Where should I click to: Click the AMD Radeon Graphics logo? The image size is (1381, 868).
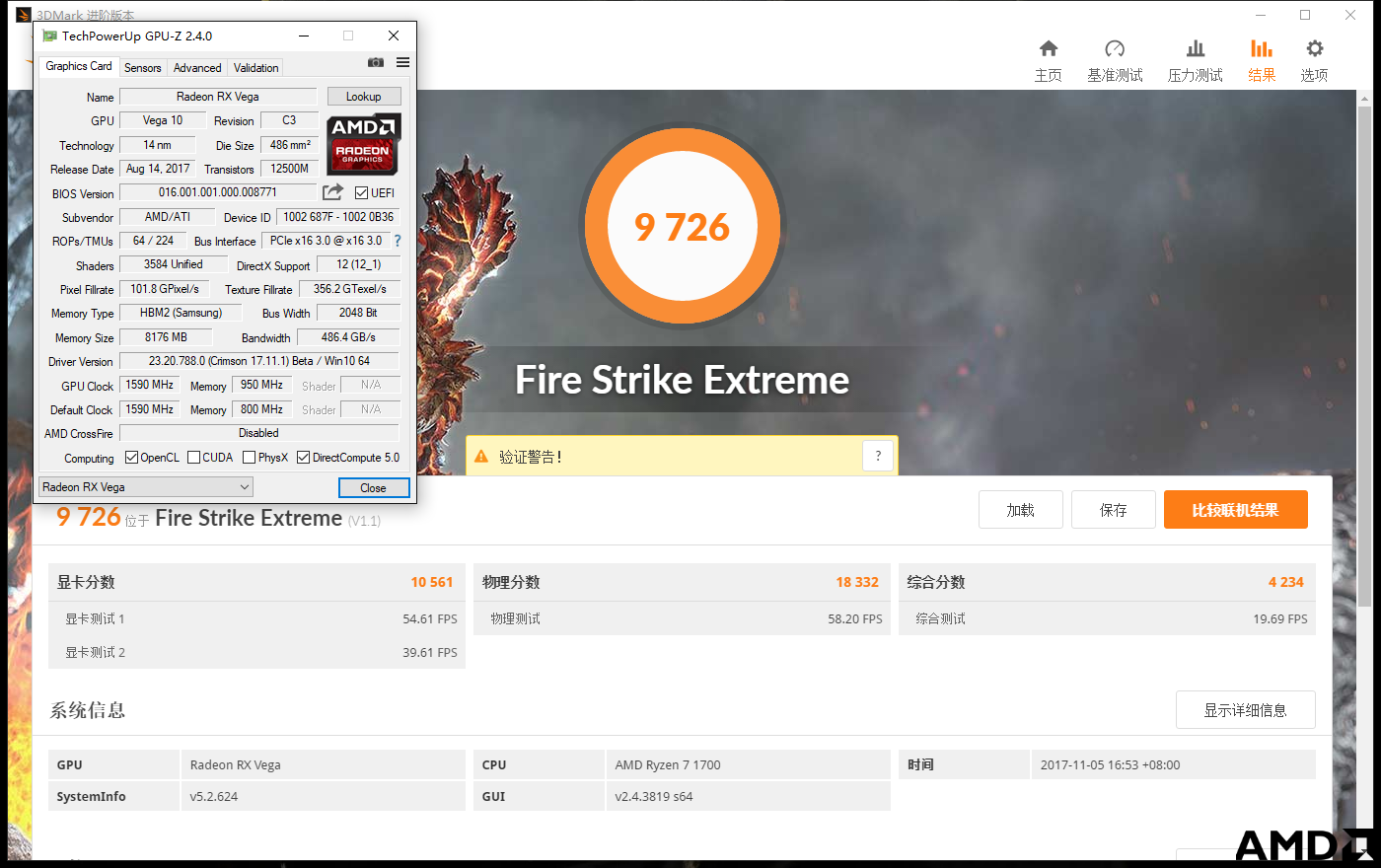(x=363, y=144)
